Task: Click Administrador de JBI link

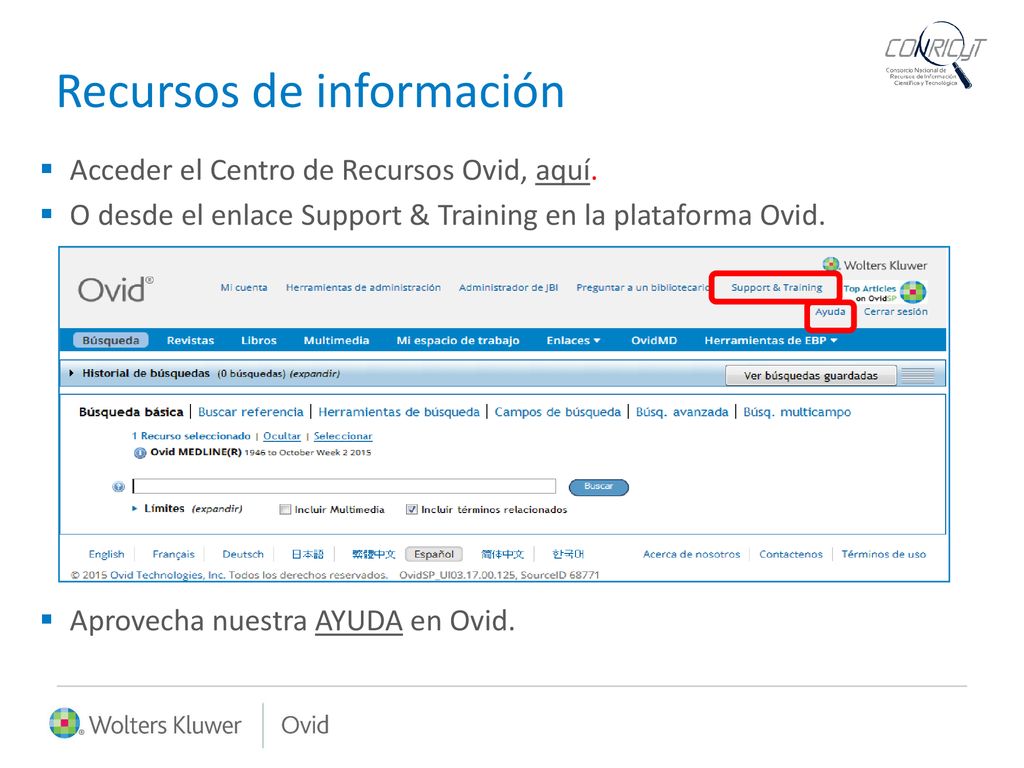Action: pos(508,287)
